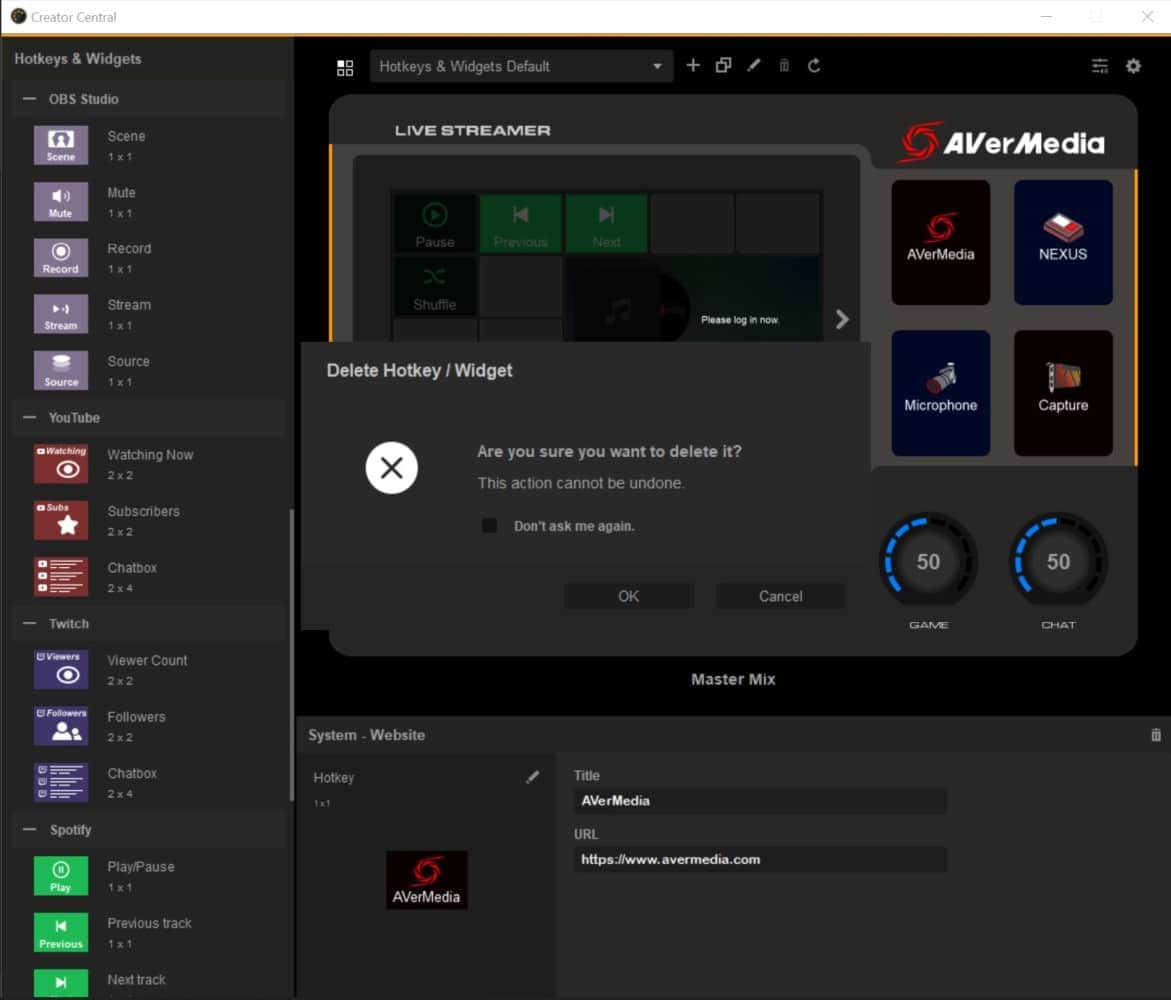The image size is (1171, 1000).
Task: Click the rename profile pencil icon
Action: pos(754,66)
